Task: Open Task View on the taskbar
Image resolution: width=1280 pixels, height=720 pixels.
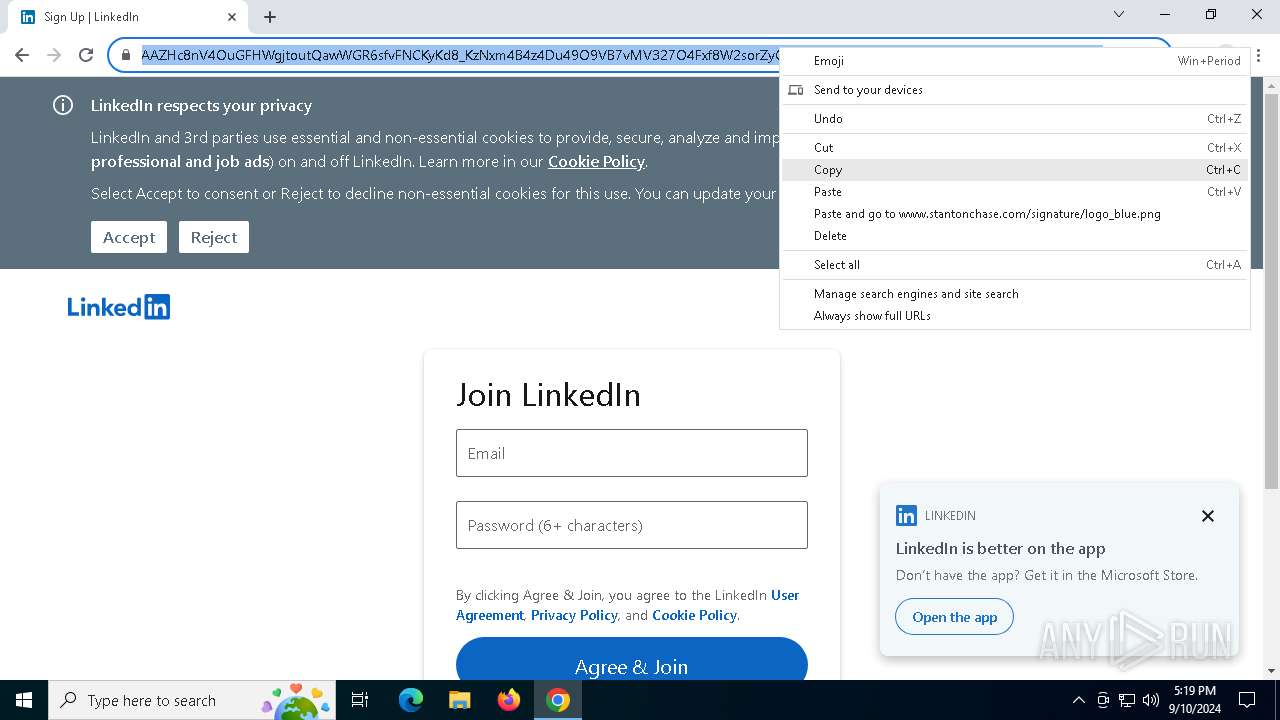Action: tap(360, 700)
